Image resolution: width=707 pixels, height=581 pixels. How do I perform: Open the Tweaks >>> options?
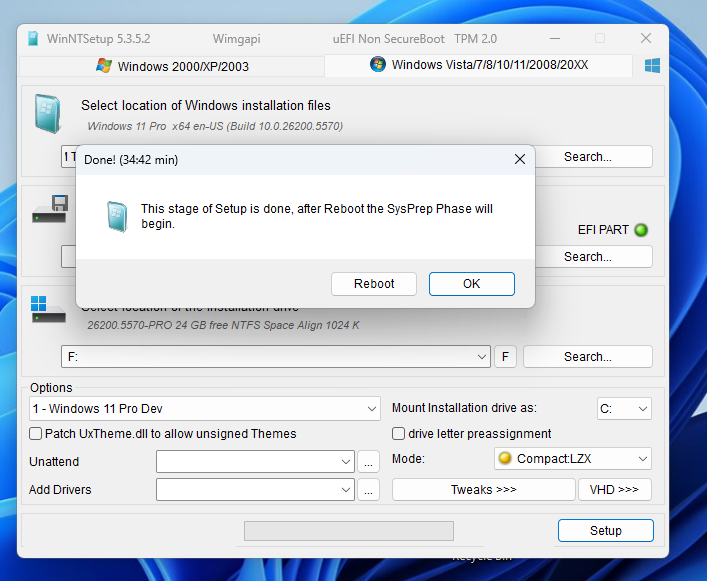point(484,490)
